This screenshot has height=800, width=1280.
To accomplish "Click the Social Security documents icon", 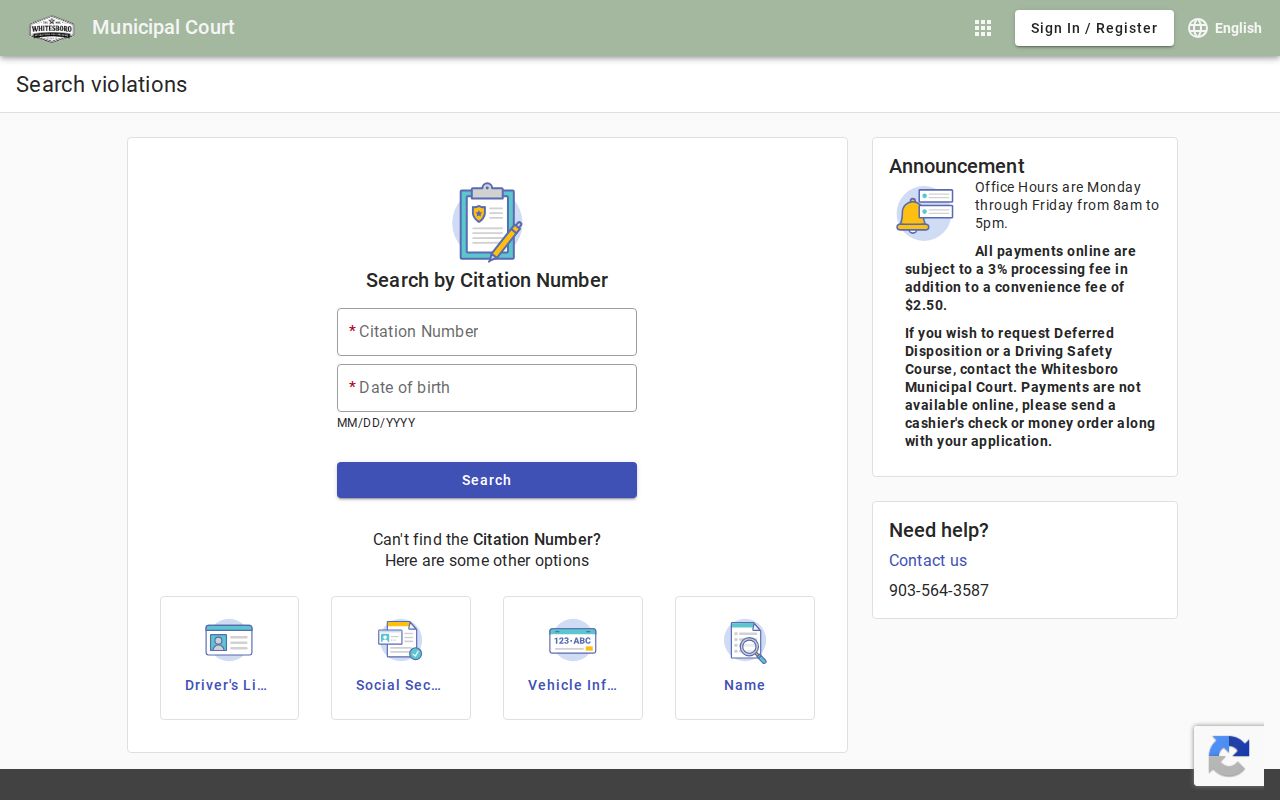I will pyautogui.click(x=400, y=640).
